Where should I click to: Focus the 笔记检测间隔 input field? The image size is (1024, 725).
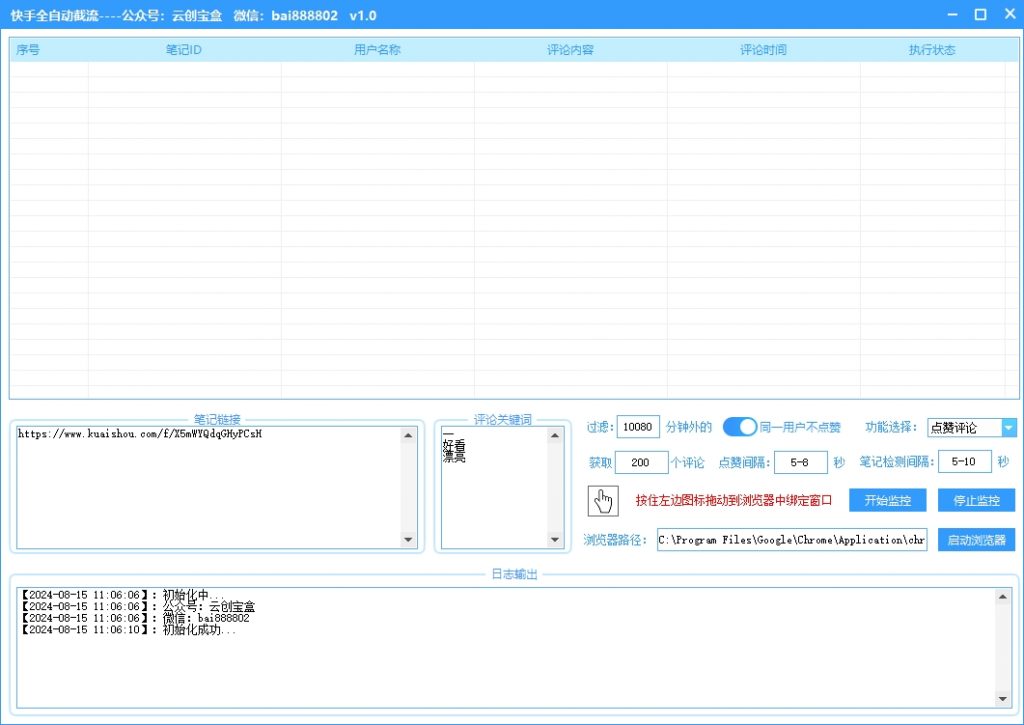tap(964, 462)
